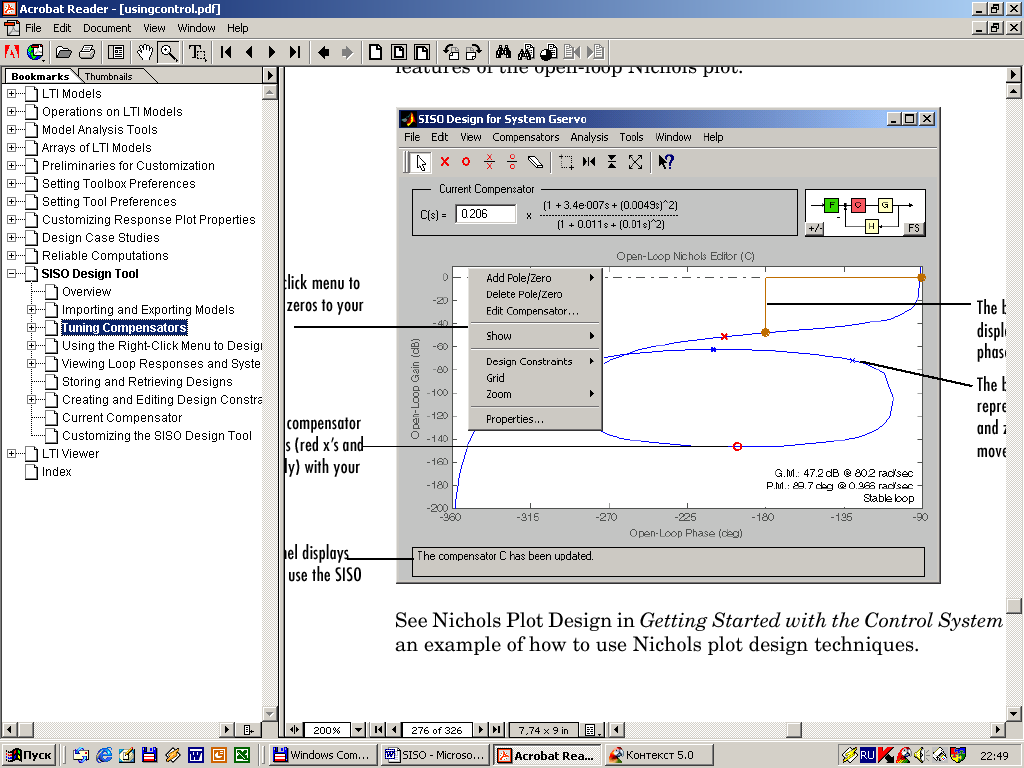Open Reliable Computations bookmark
This screenshot has height=768, width=1024.
click(x=105, y=256)
